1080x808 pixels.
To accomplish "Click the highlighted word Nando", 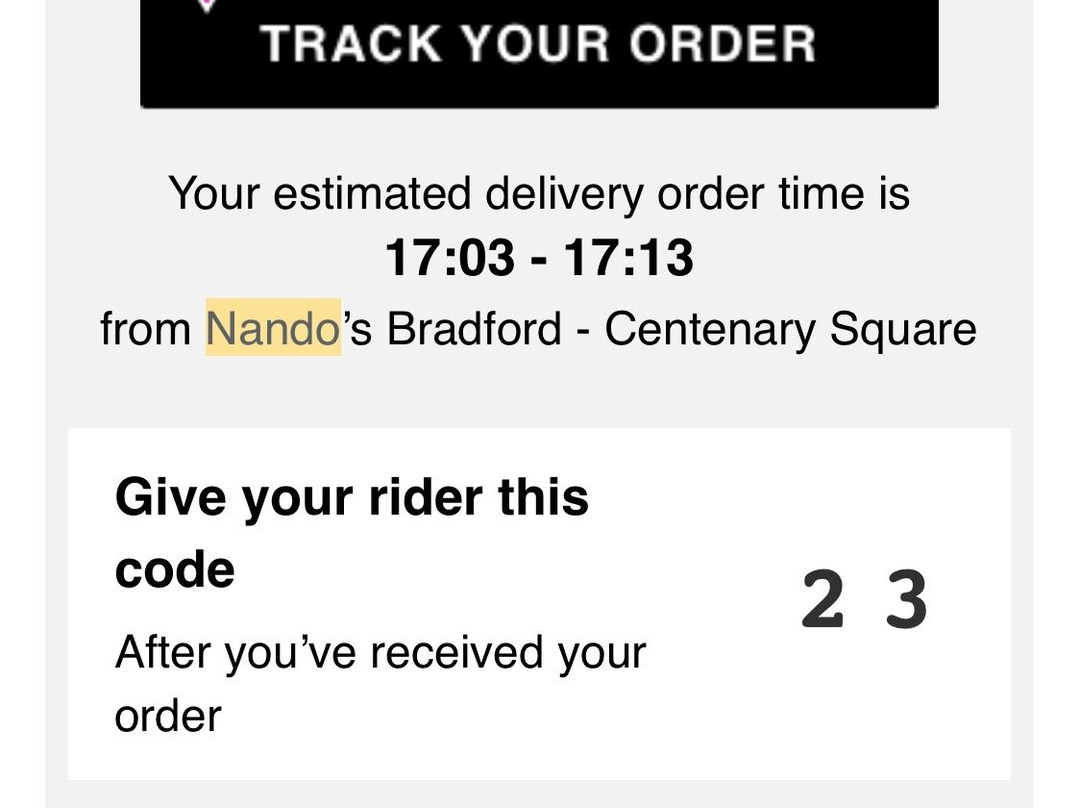I will 272,329.
